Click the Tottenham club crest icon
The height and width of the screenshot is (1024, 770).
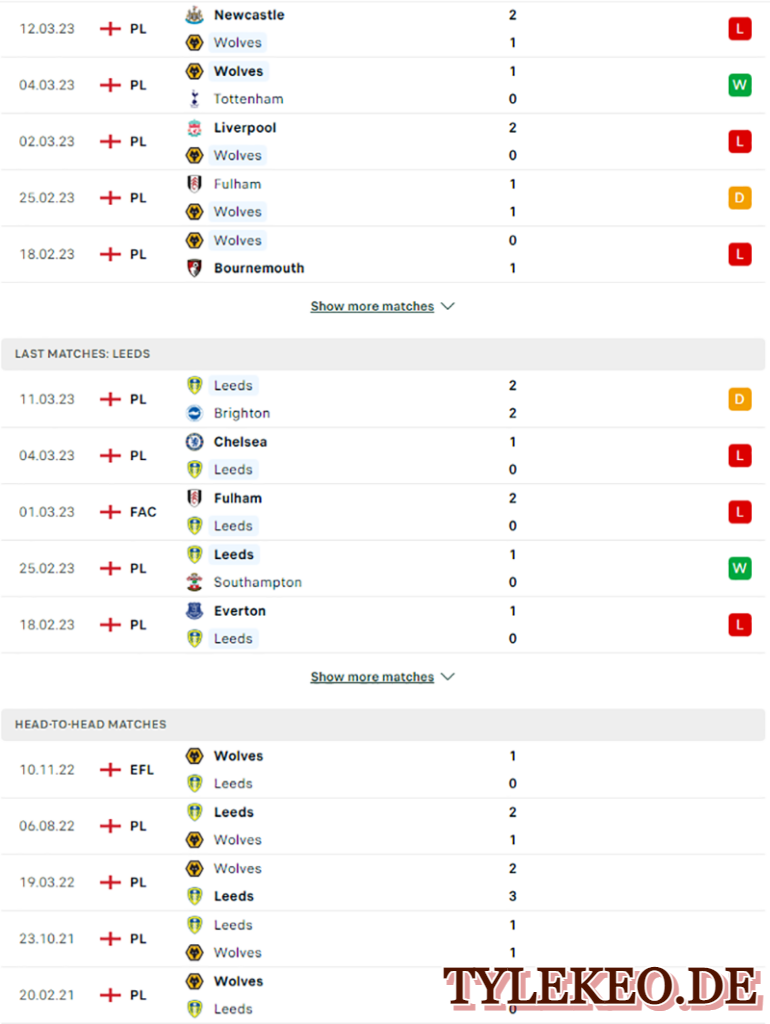click(x=195, y=99)
